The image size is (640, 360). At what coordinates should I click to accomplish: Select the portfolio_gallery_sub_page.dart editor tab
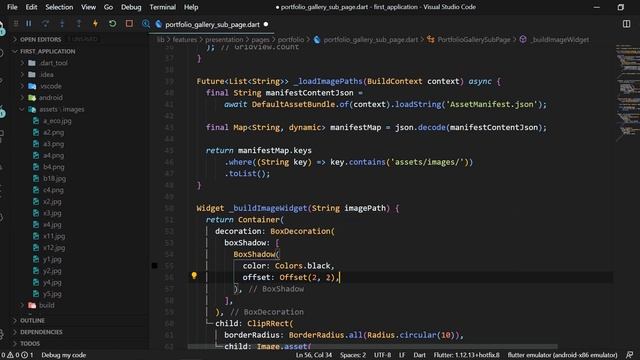click(212, 24)
